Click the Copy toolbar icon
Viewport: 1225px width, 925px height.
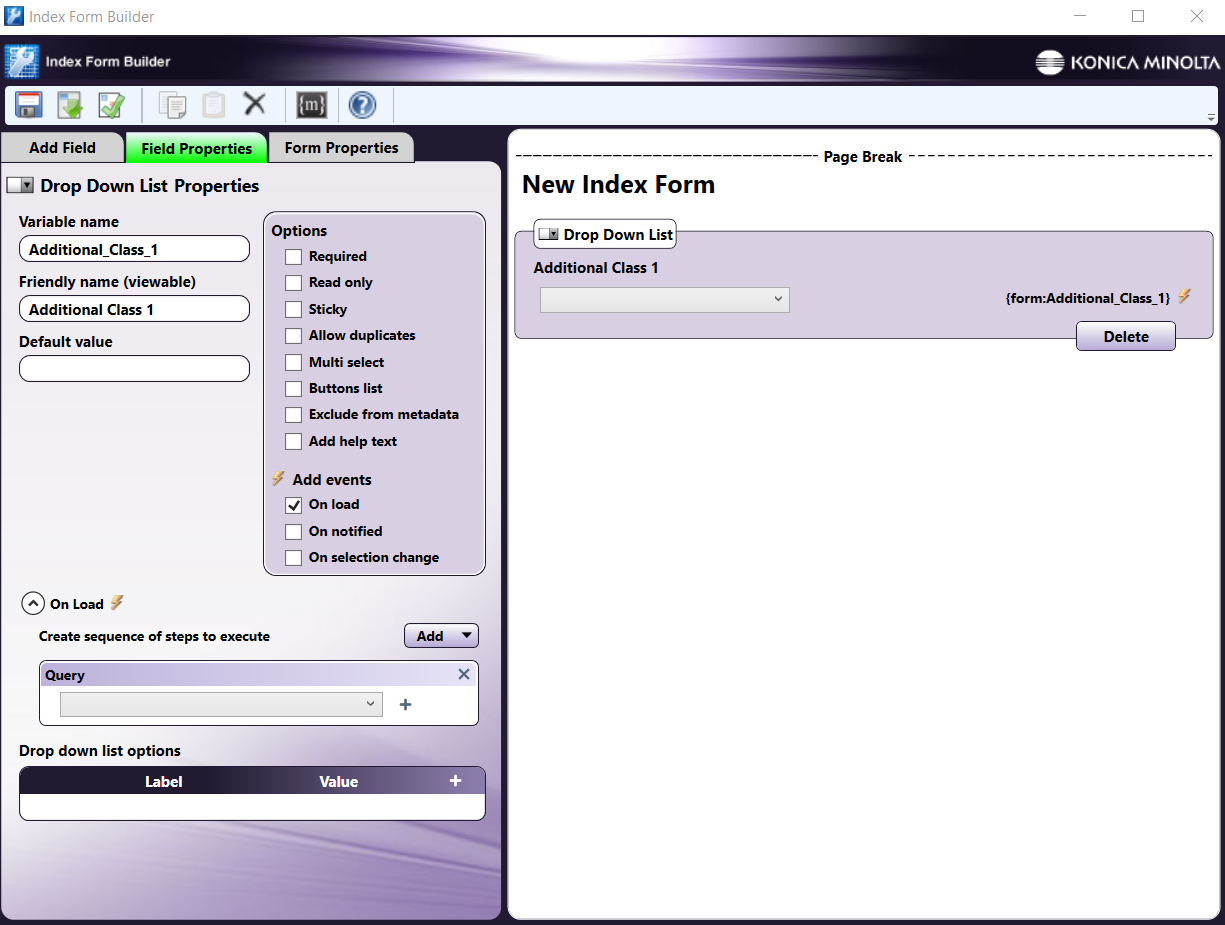coord(173,104)
